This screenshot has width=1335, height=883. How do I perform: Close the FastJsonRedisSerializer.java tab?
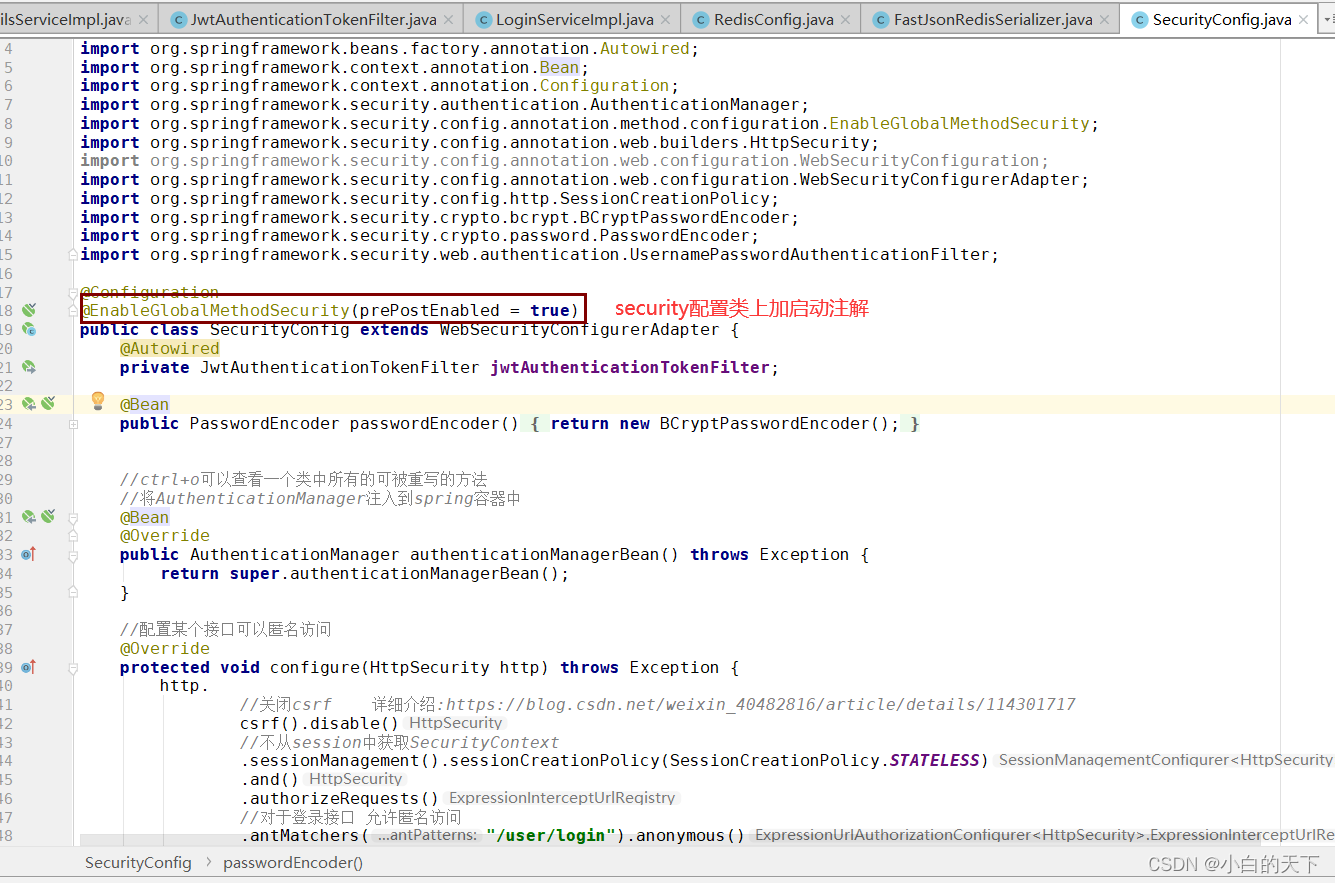click(1104, 20)
